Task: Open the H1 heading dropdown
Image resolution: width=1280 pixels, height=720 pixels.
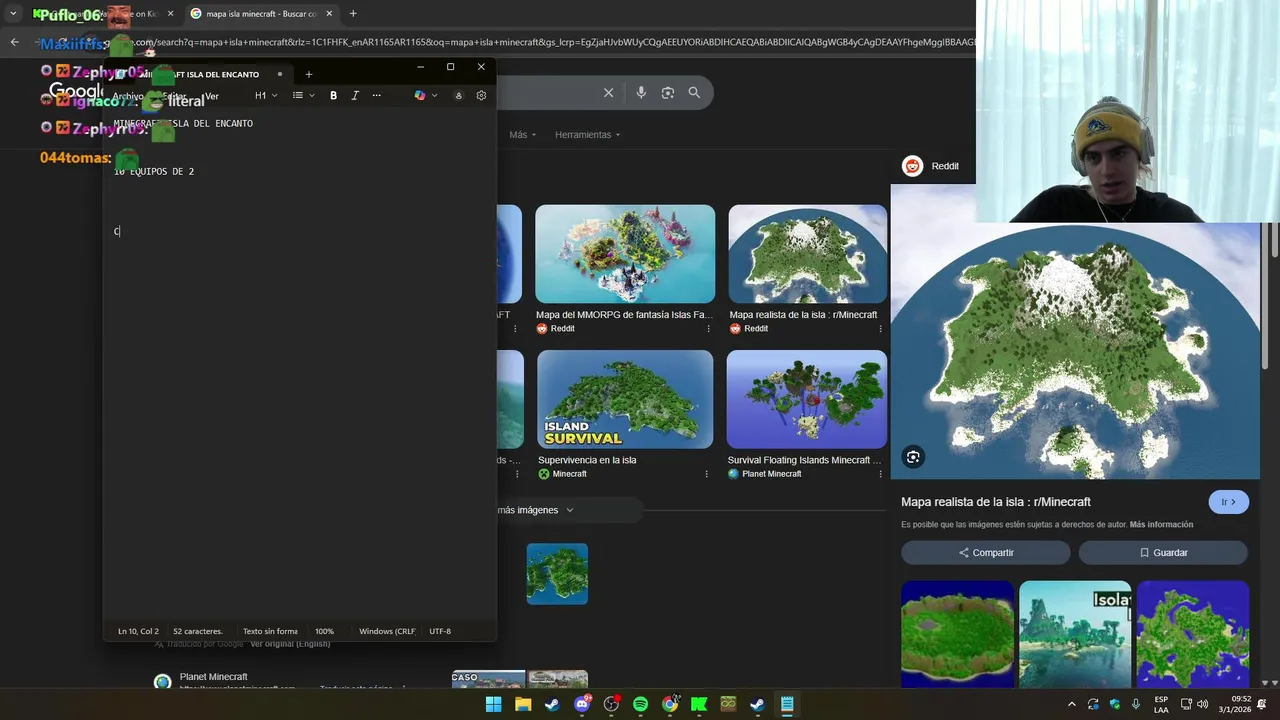Action: (266, 95)
